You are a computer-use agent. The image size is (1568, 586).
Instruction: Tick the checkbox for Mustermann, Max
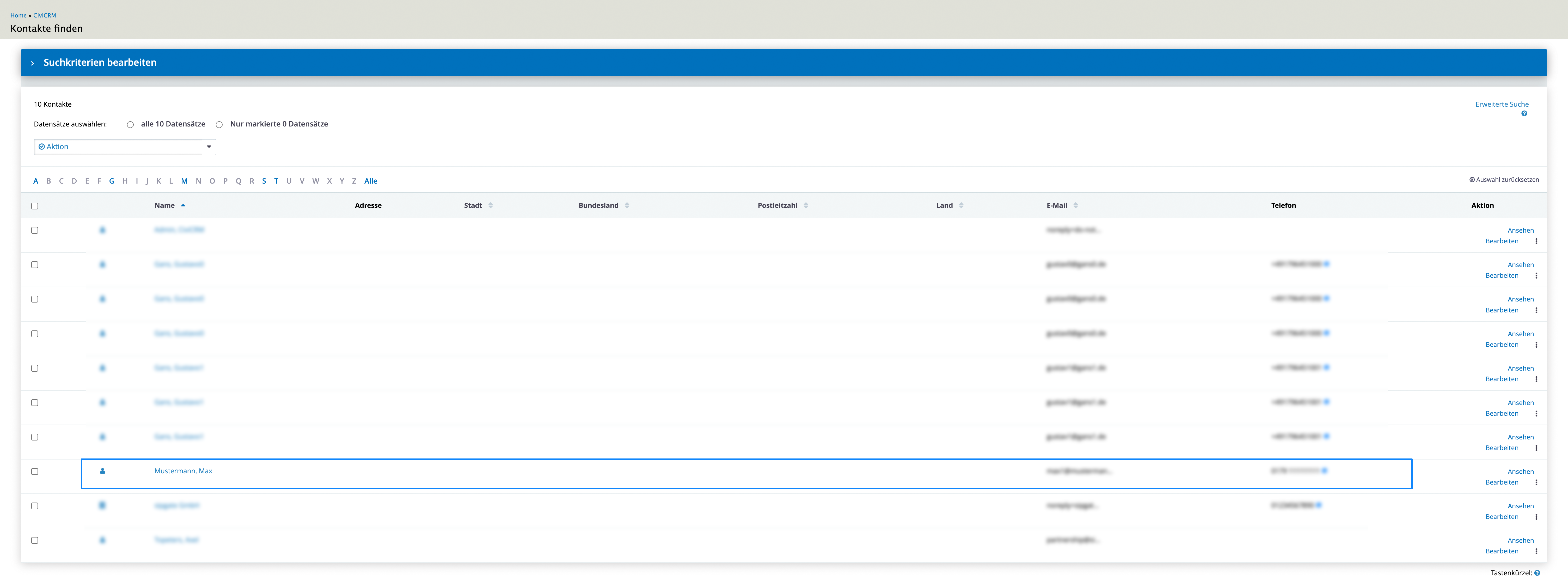pyautogui.click(x=35, y=472)
